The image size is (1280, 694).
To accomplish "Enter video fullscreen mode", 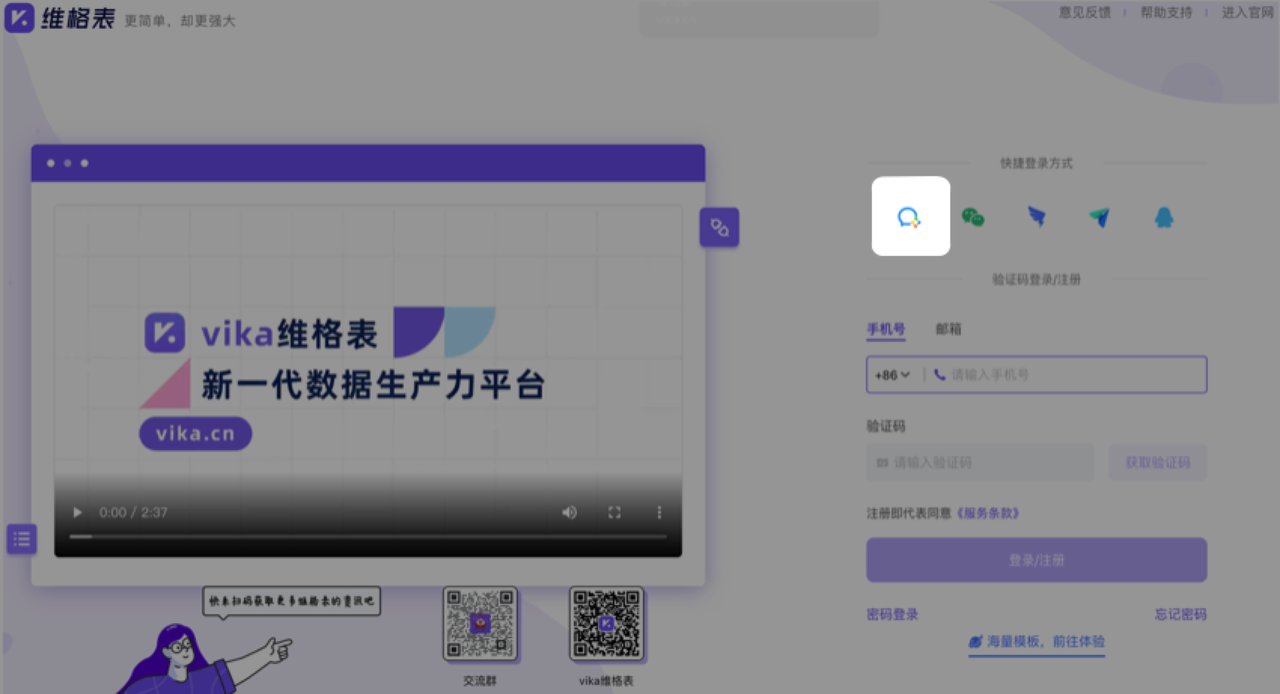I will (614, 512).
